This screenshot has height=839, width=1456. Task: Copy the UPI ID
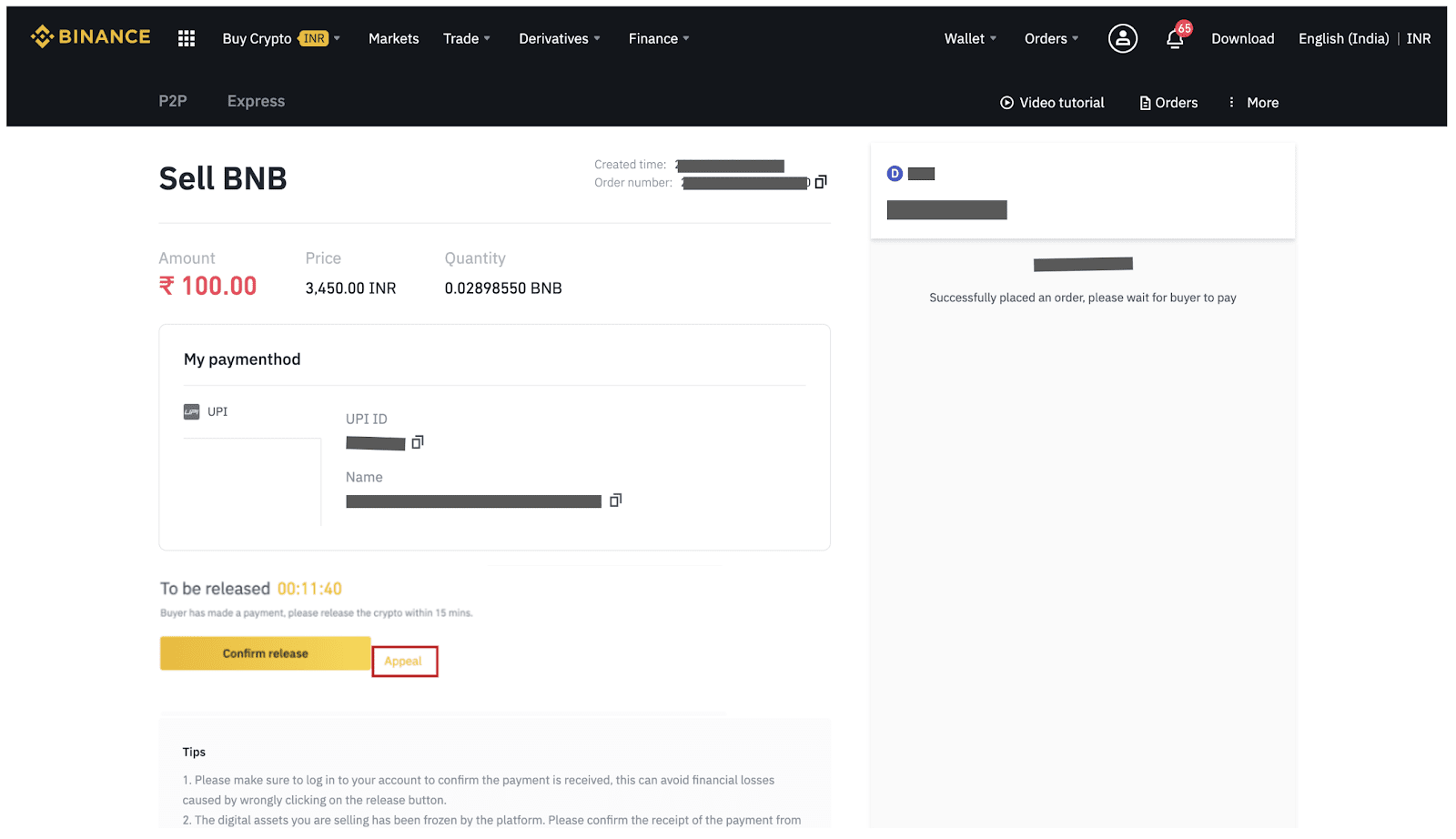pos(418,442)
